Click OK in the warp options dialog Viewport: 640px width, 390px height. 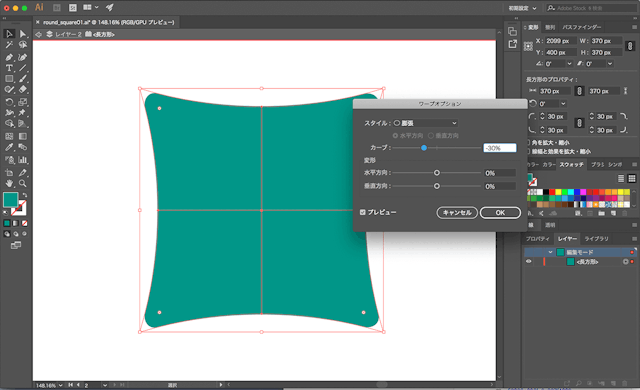[x=500, y=213]
